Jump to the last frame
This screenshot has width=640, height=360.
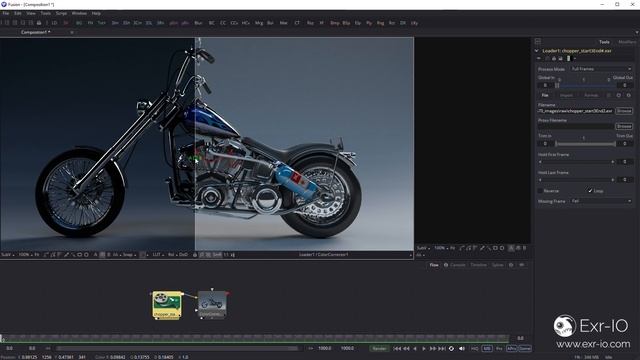coord(442,349)
